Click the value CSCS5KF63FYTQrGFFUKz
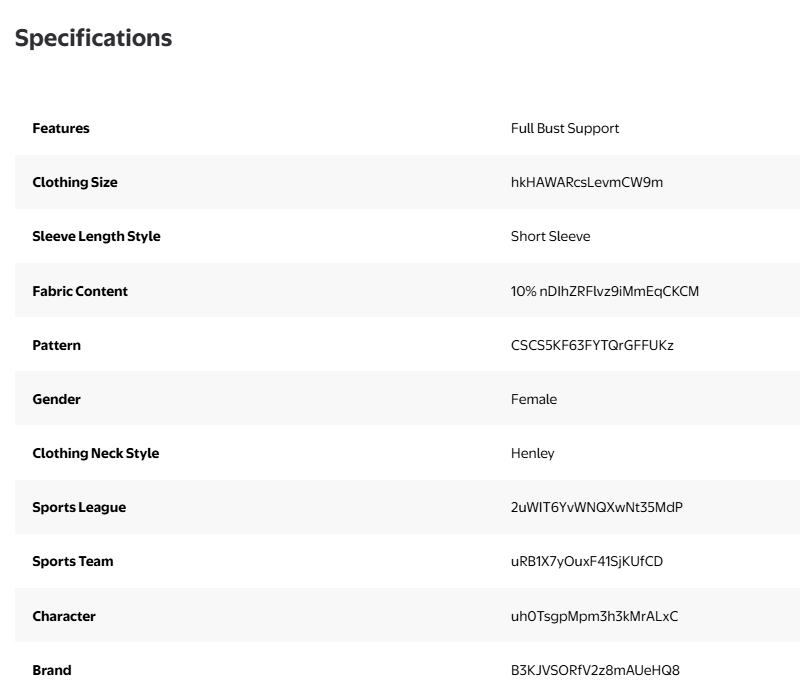 (x=592, y=345)
